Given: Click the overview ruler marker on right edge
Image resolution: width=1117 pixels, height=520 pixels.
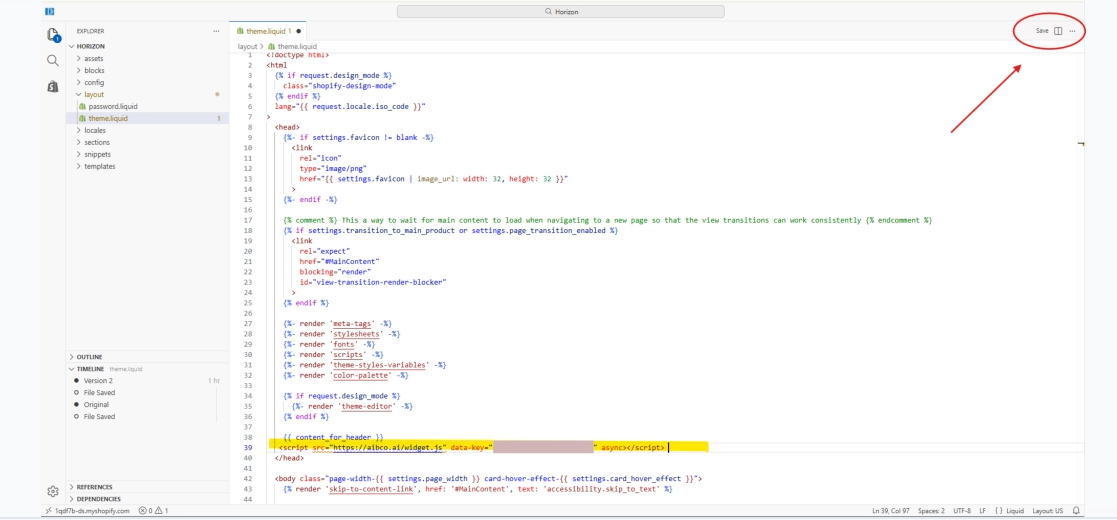Looking at the screenshot, I should 1081,145.
